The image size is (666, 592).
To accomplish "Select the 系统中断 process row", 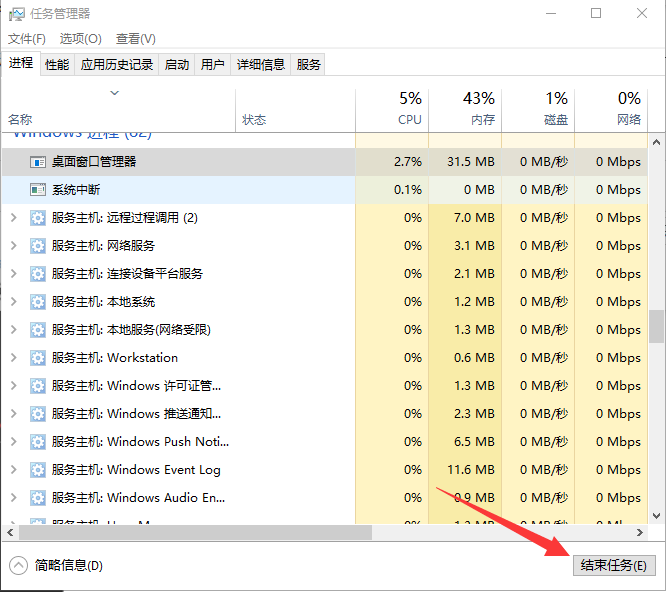I will coord(325,190).
